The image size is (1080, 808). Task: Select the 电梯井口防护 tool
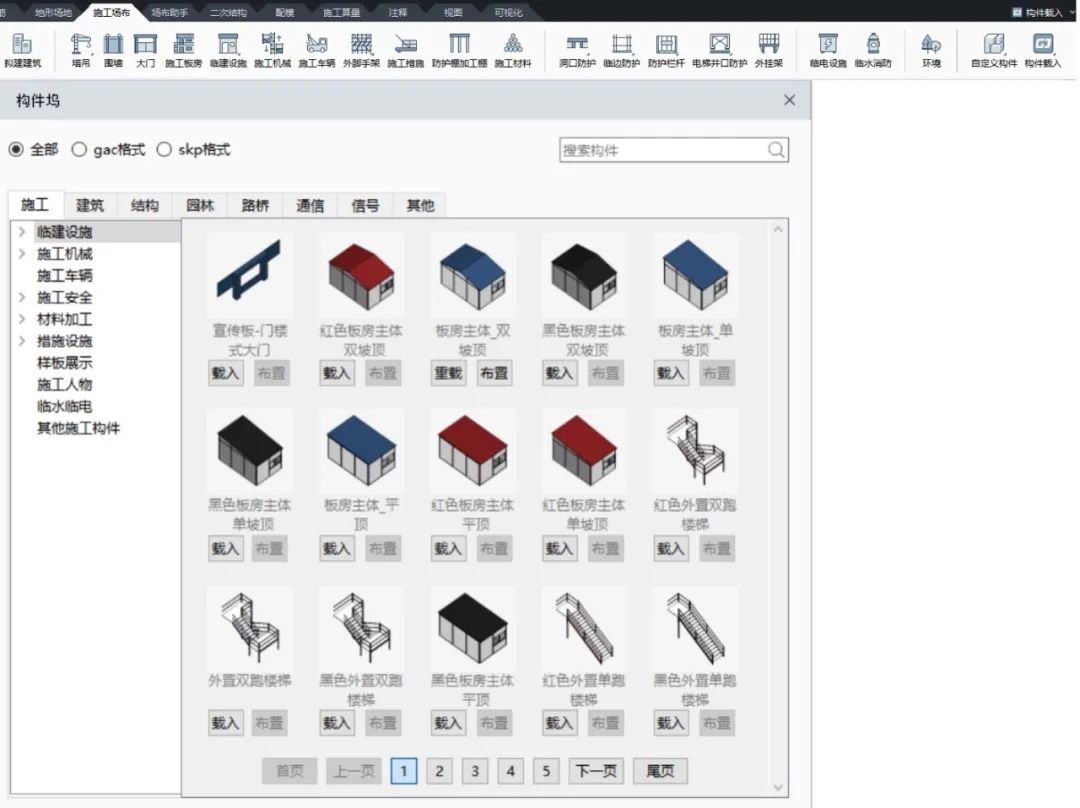720,51
